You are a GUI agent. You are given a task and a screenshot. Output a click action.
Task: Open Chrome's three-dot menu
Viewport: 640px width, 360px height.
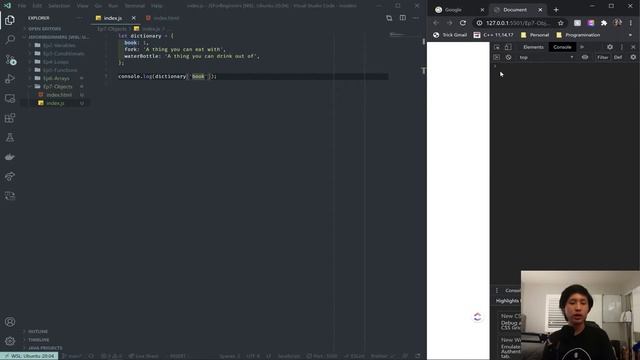(x=631, y=23)
